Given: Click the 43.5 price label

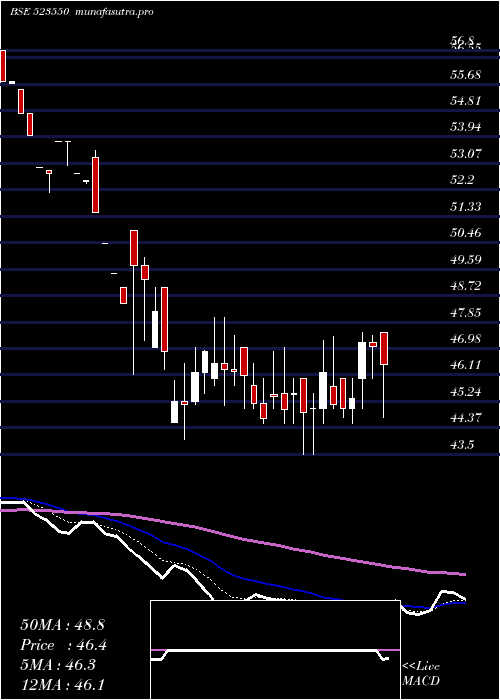Looking at the screenshot, I should (x=462, y=445).
